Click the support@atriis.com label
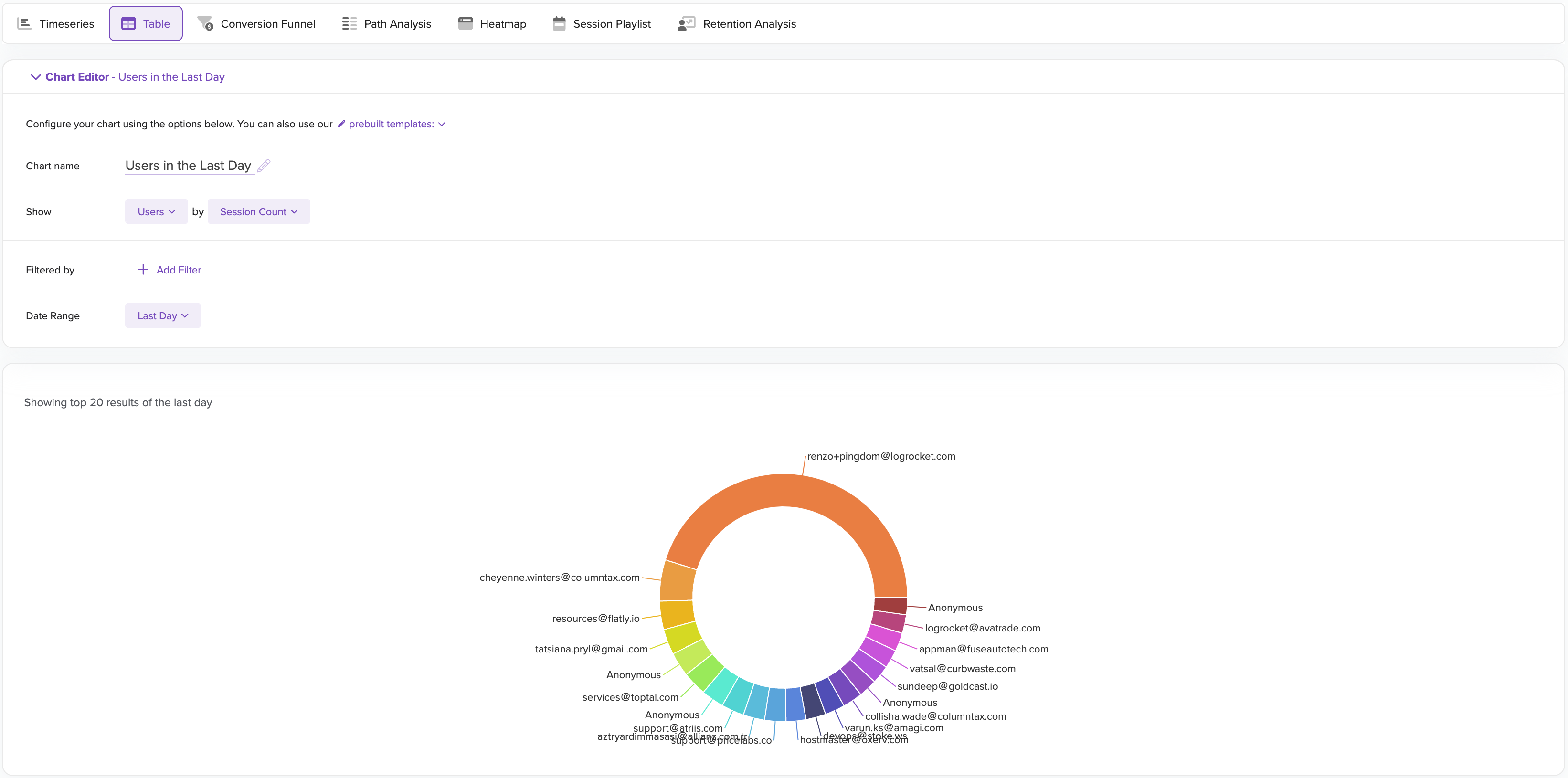1568x778 pixels. (x=678, y=728)
